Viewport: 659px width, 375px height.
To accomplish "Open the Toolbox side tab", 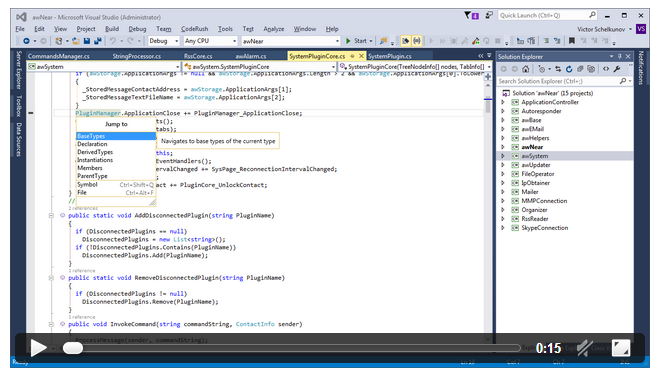I will (18, 106).
